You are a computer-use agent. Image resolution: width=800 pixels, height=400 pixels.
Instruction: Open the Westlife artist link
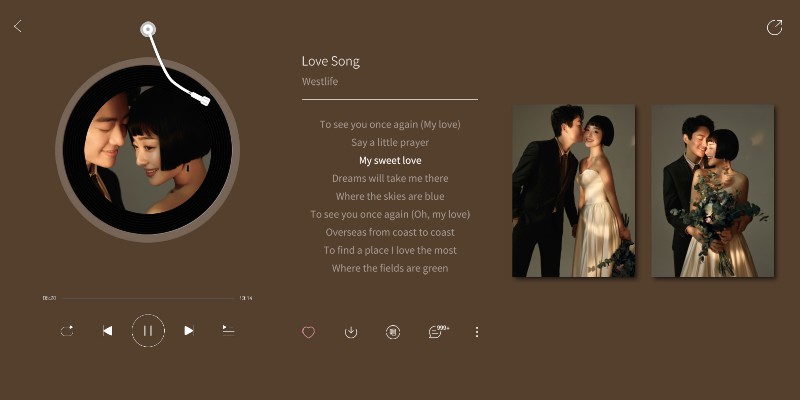pyautogui.click(x=320, y=81)
